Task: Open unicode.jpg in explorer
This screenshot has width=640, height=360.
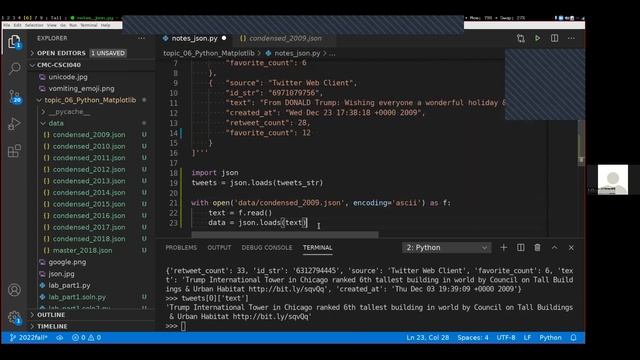Action: [68, 77]
